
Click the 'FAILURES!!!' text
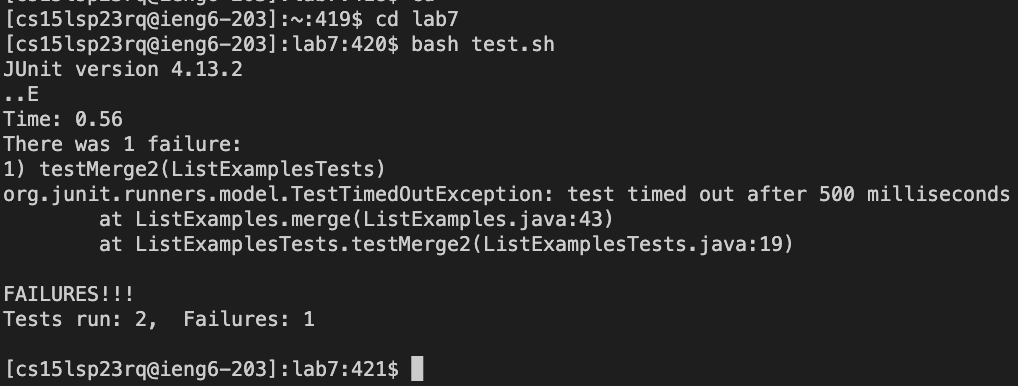pos(69,294)
